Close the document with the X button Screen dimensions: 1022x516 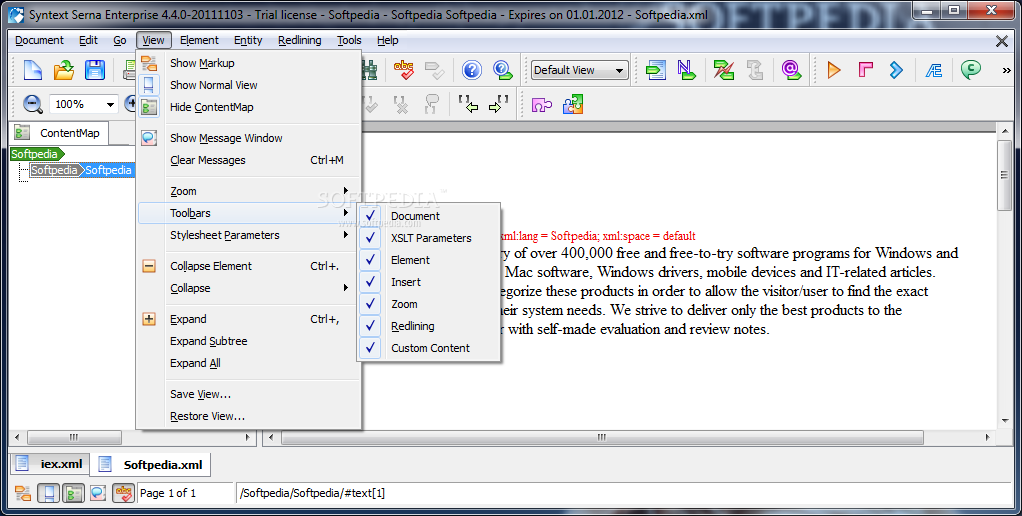point(1002,41)
